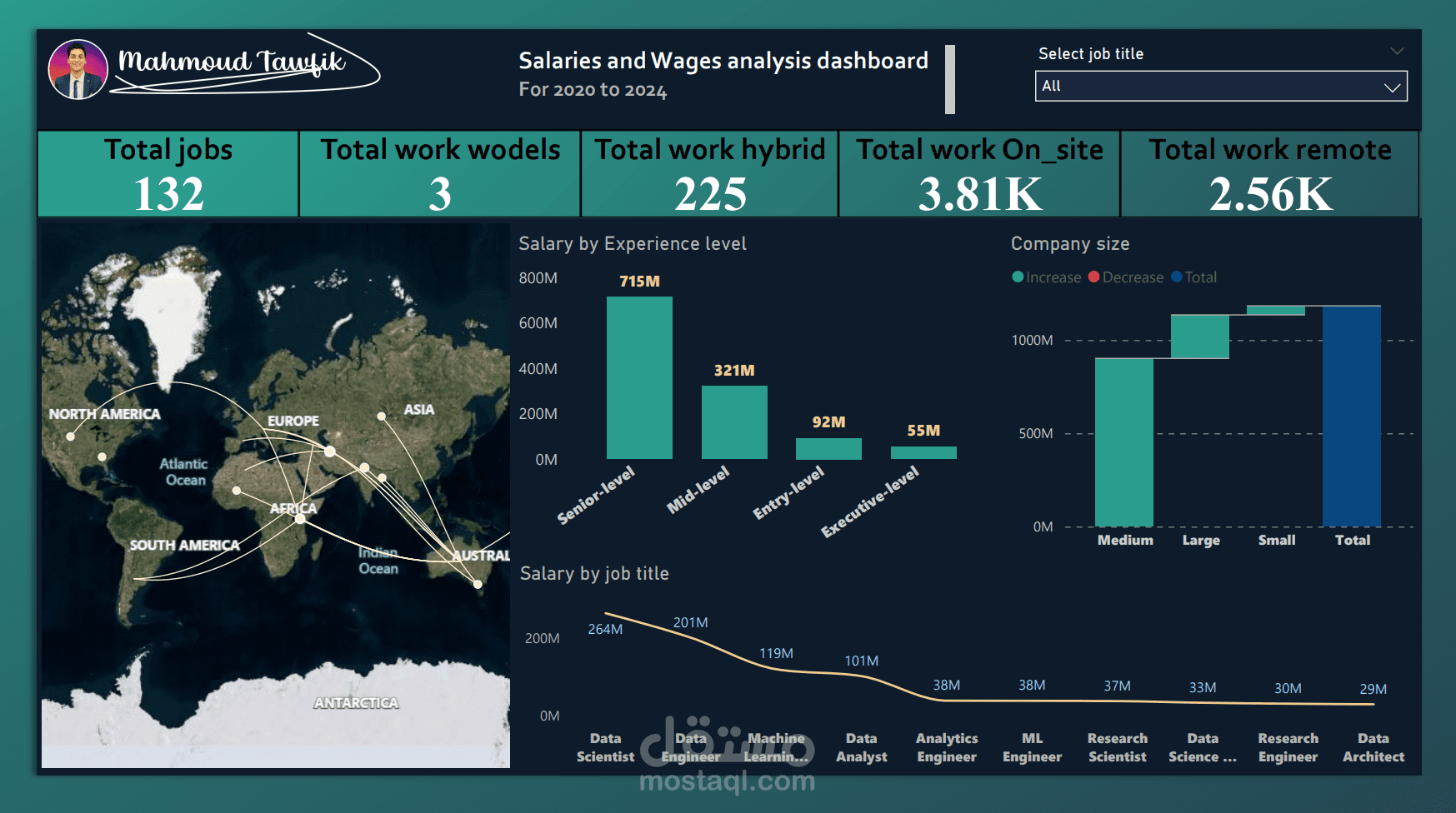Click the Senior-level 715M bar

pyautogui.click(x=639, y=377)
